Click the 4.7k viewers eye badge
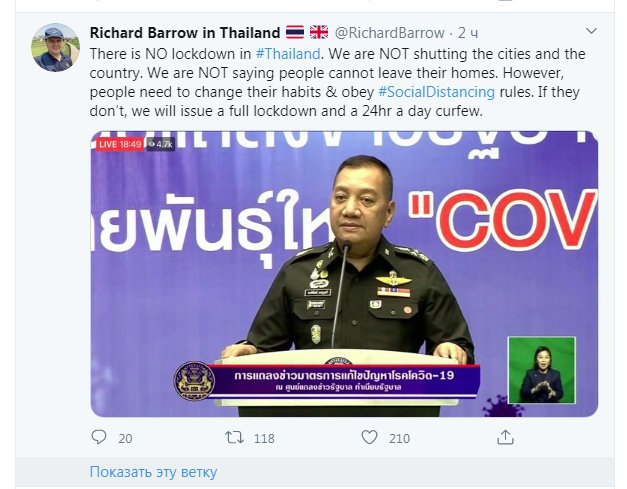627x489 pixels. [x=160, y=144]
